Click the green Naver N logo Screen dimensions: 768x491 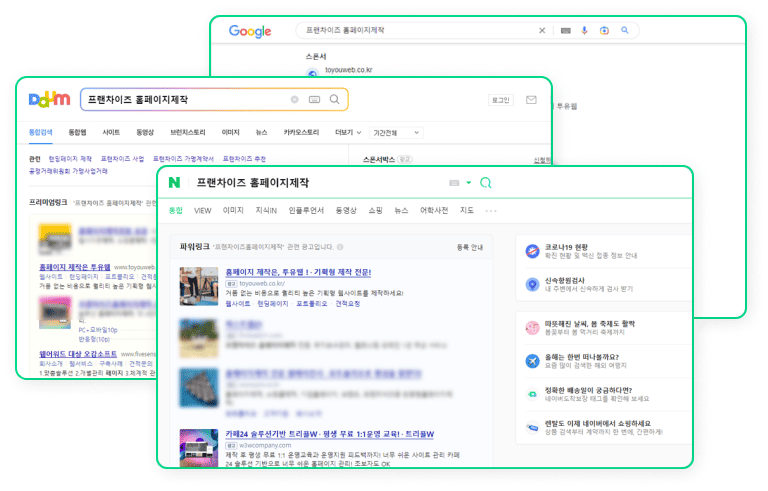pos(174,183)
